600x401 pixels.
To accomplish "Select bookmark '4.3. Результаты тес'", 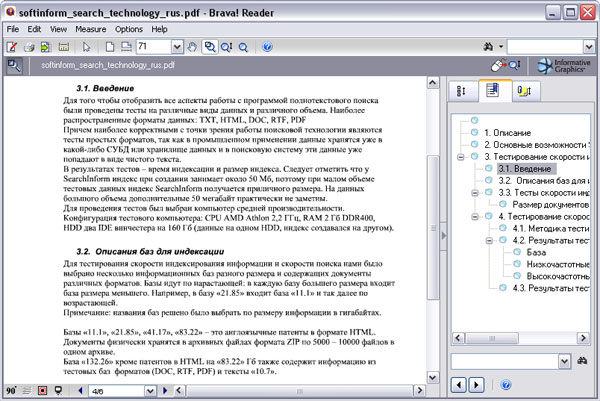I will pos(551,288).
